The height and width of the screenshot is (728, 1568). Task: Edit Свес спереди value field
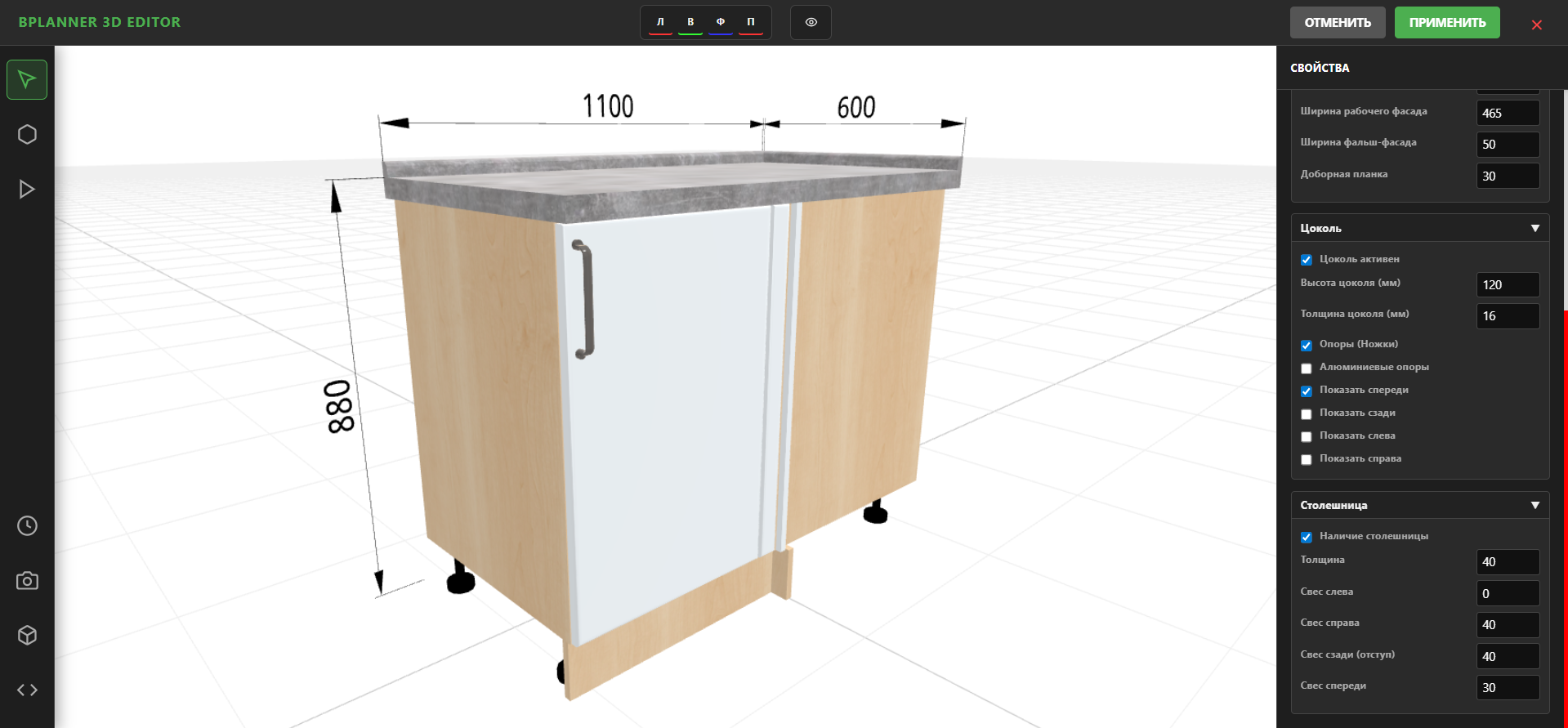pos(1508,687)
